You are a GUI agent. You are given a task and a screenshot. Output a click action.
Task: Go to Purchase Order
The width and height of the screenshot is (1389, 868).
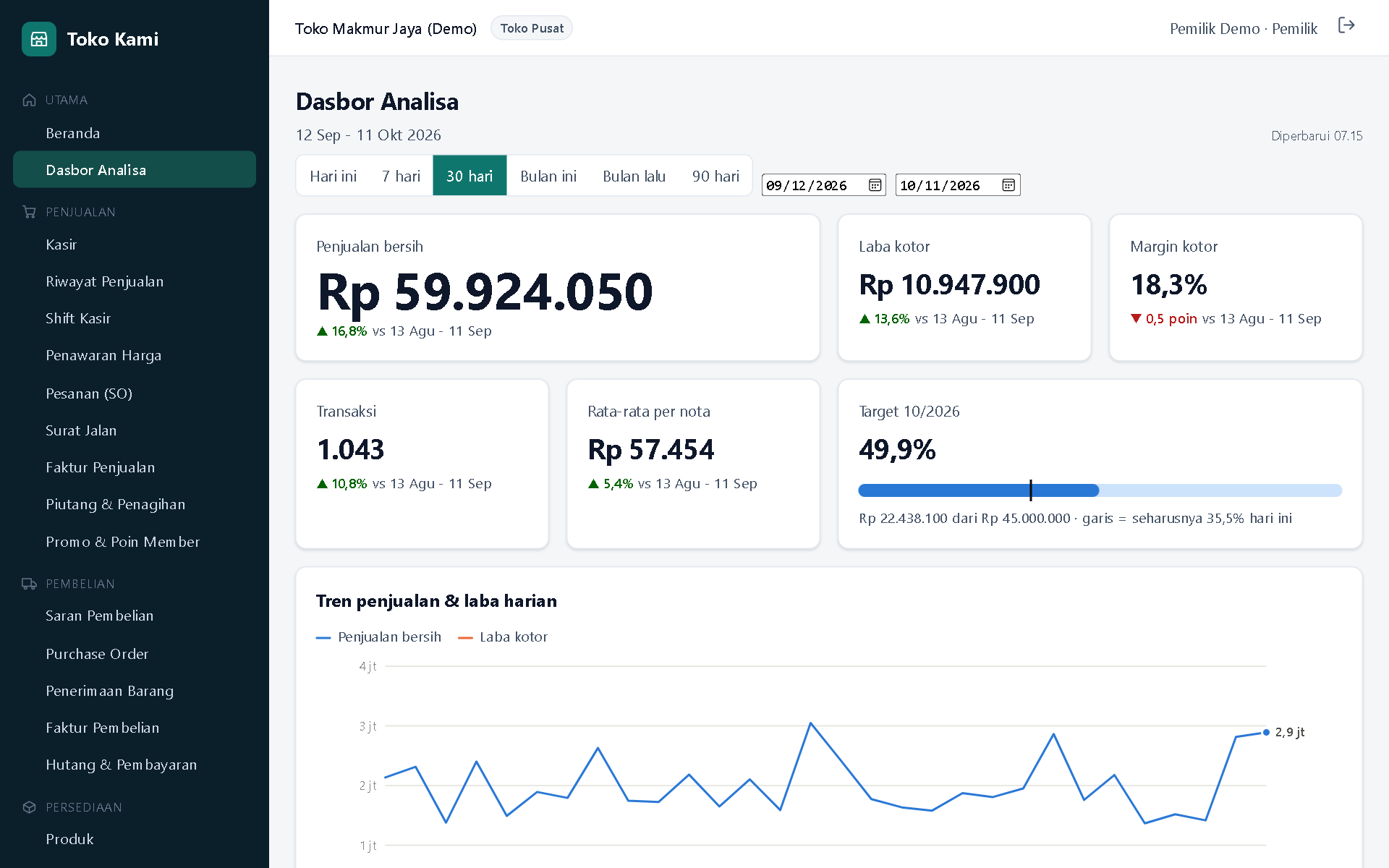135,654
